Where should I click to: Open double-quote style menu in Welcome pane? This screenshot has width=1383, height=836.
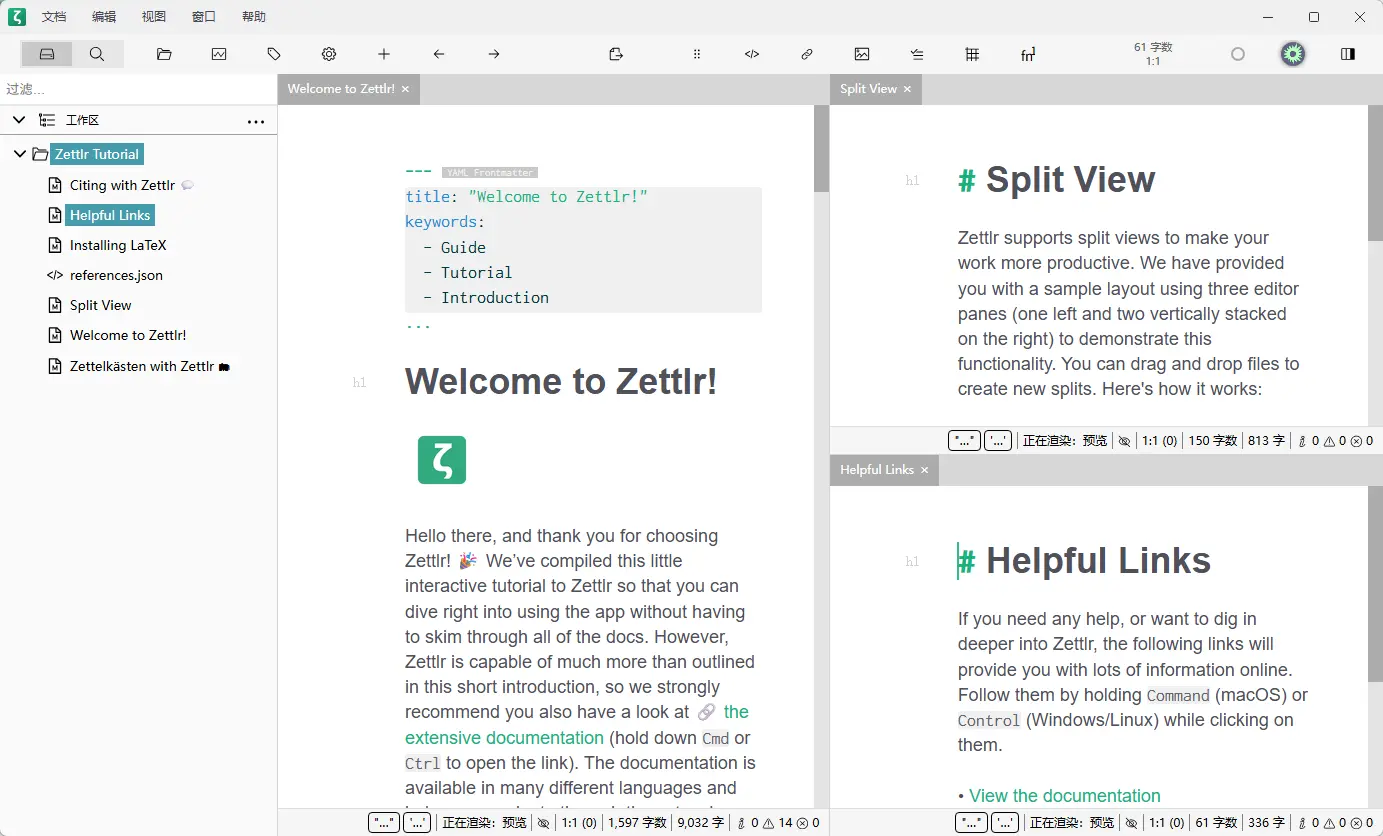click(384, 823)
